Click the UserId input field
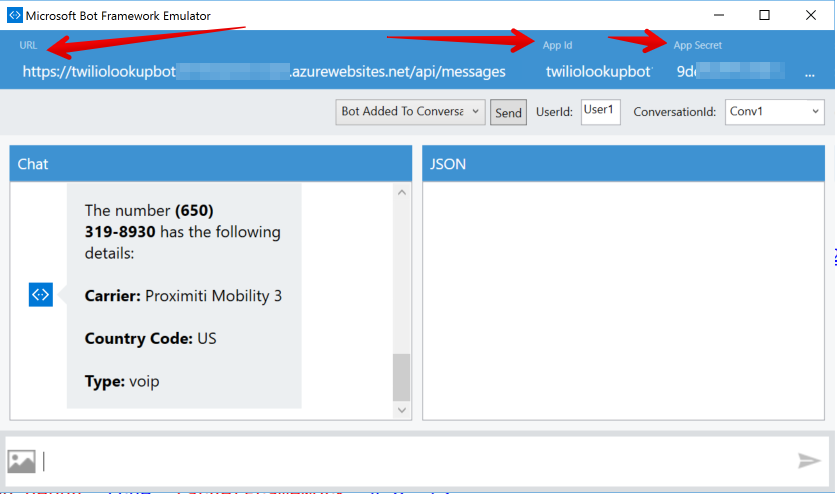837x494 pixels. click(x=601, y=112)
